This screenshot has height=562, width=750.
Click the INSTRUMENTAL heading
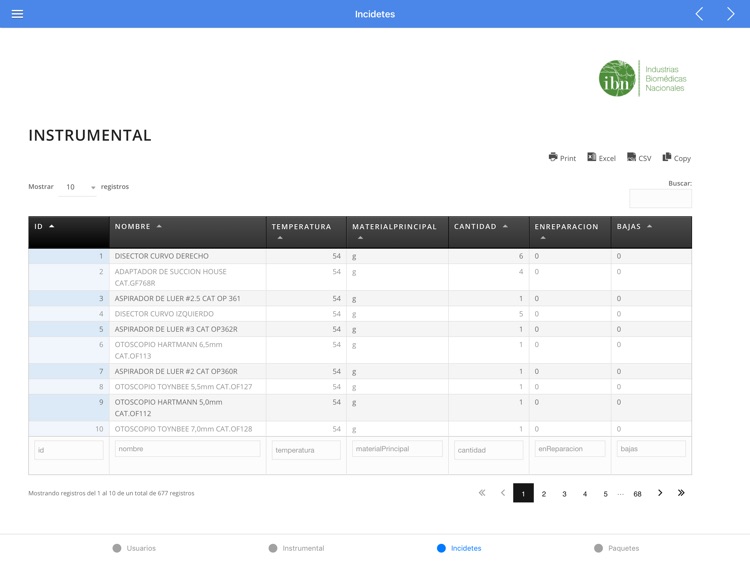tap(90, 135)
